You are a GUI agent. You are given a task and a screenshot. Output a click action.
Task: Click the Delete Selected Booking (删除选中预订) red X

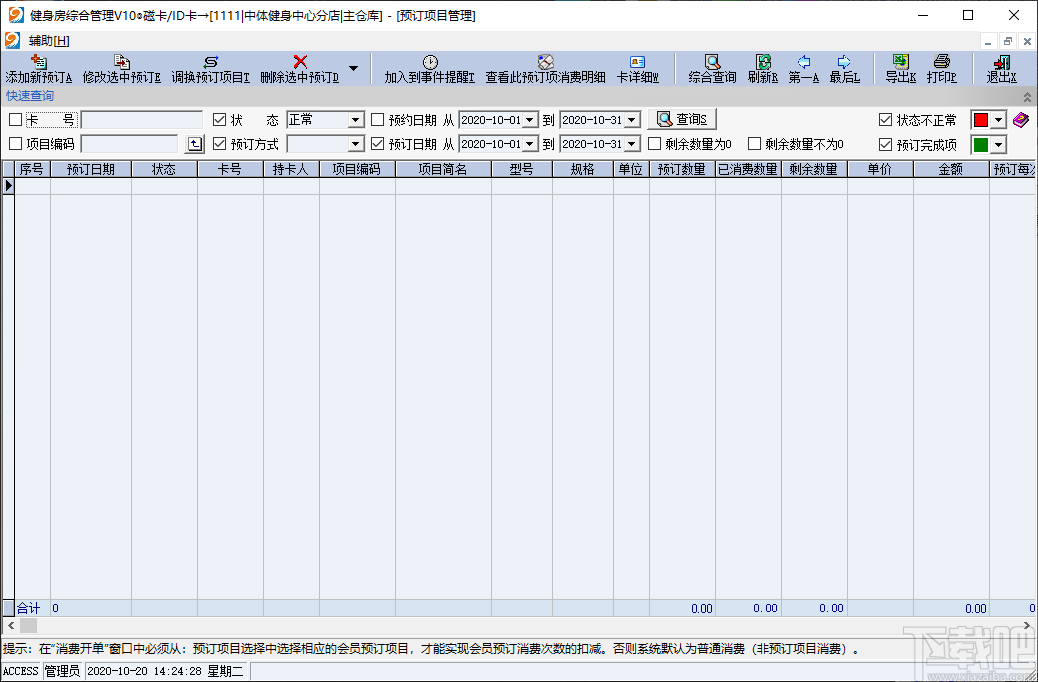(x=300, y=62)
